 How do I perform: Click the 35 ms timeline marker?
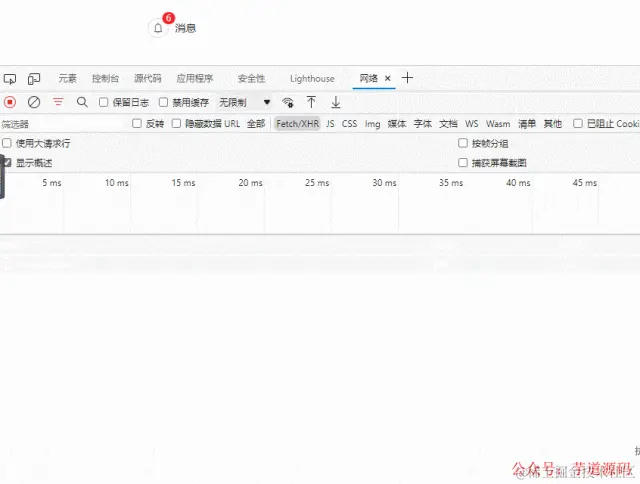point(451,182)
